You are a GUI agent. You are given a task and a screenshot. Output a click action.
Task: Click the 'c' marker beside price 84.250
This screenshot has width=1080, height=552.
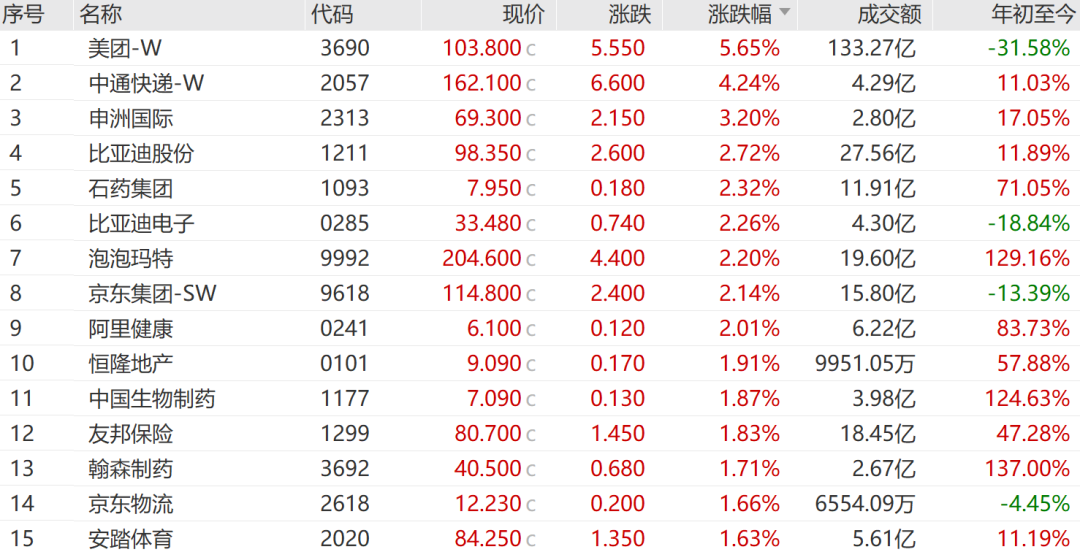coord(531,540)
